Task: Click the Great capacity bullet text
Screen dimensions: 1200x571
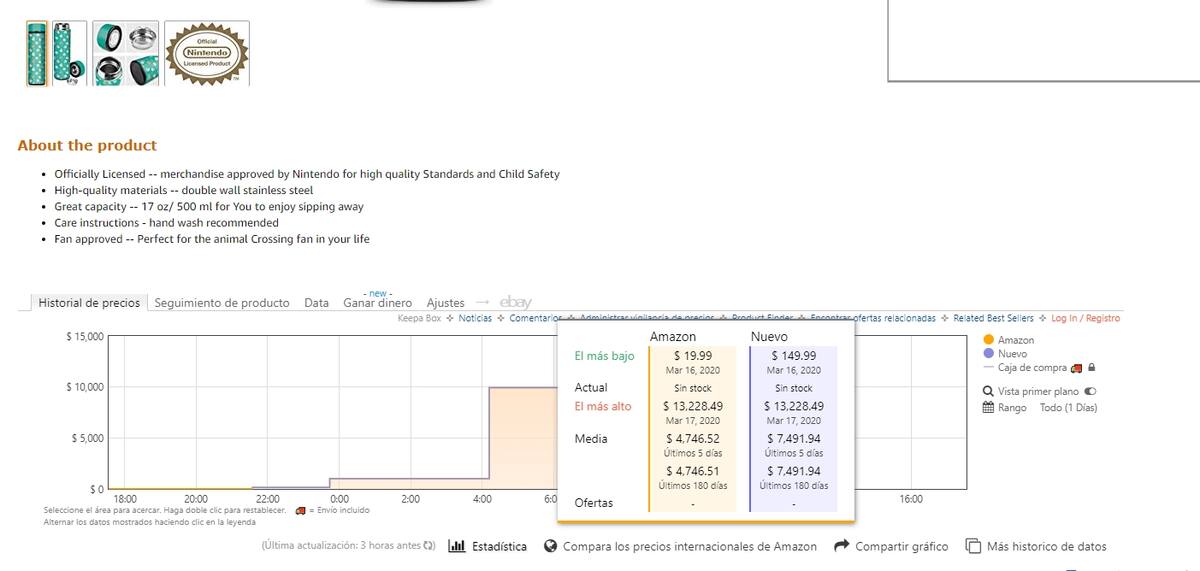Action: click(209, 207)
